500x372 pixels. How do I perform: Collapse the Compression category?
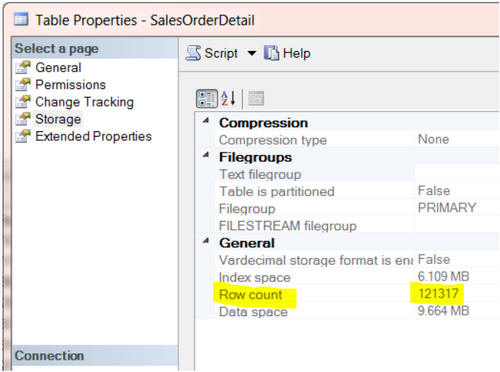point(206,120)
